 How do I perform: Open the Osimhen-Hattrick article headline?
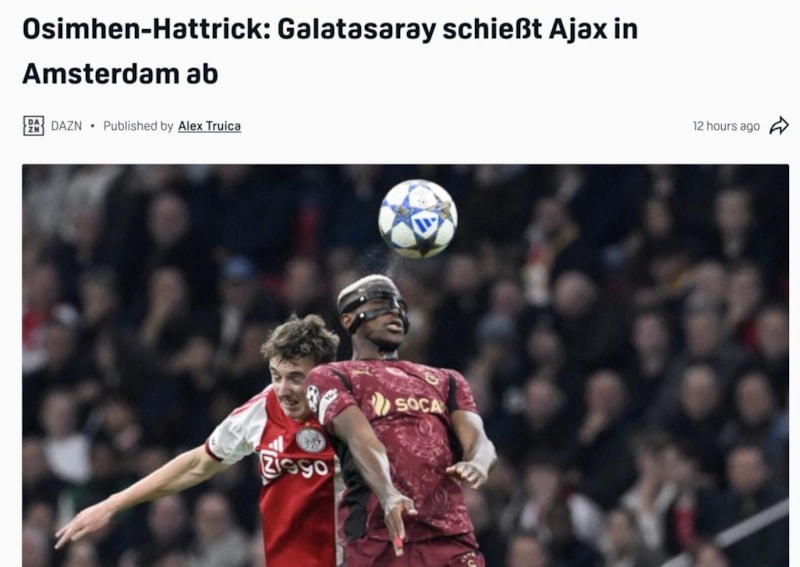pos(330,51)
